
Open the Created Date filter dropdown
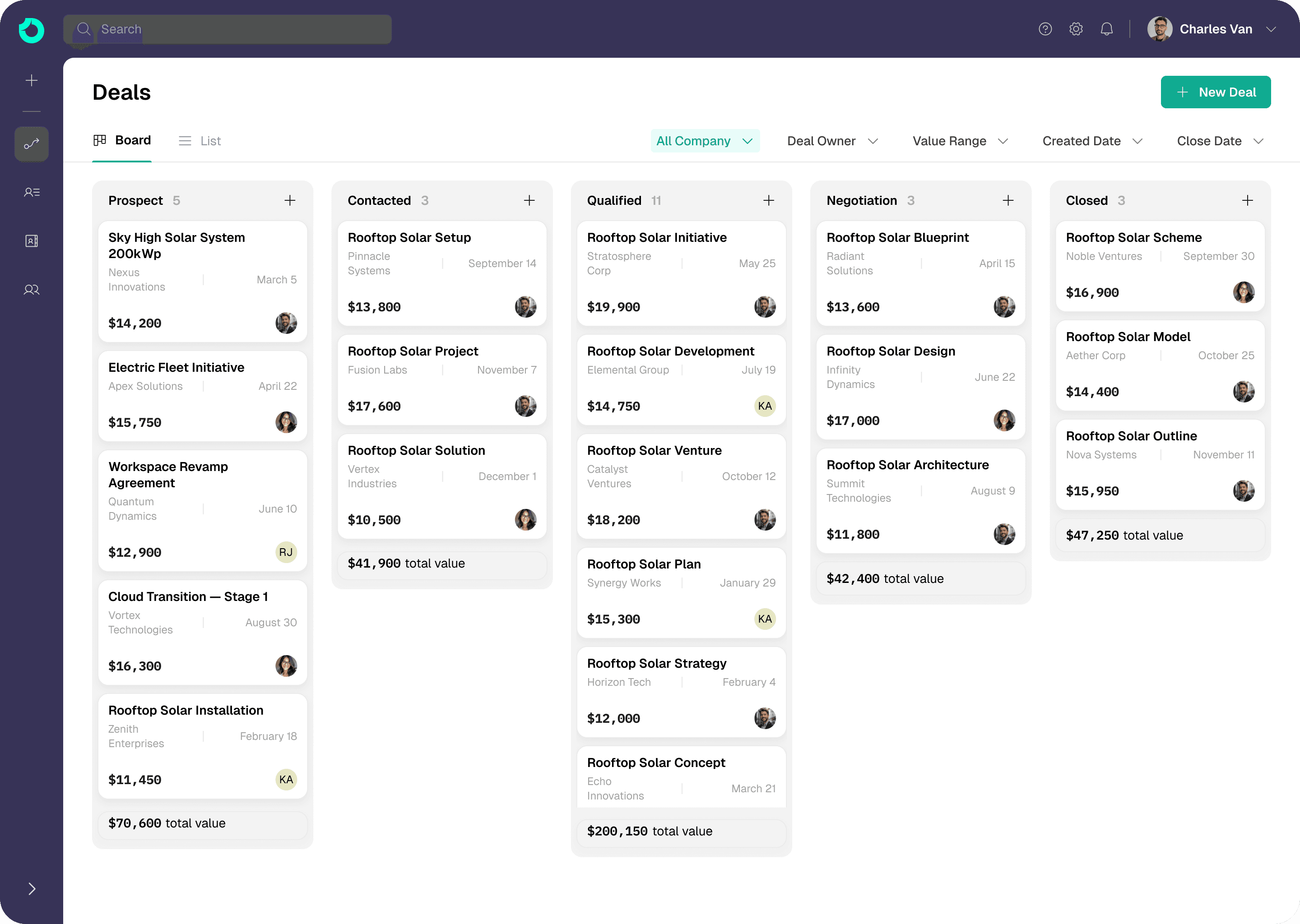pos(1092,140)
